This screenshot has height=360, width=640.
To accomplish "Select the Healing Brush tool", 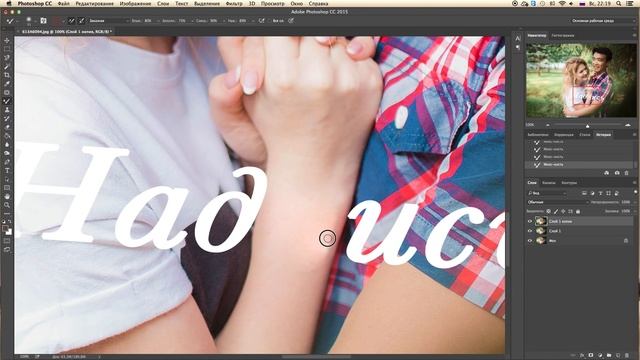I will coord(7,92).
